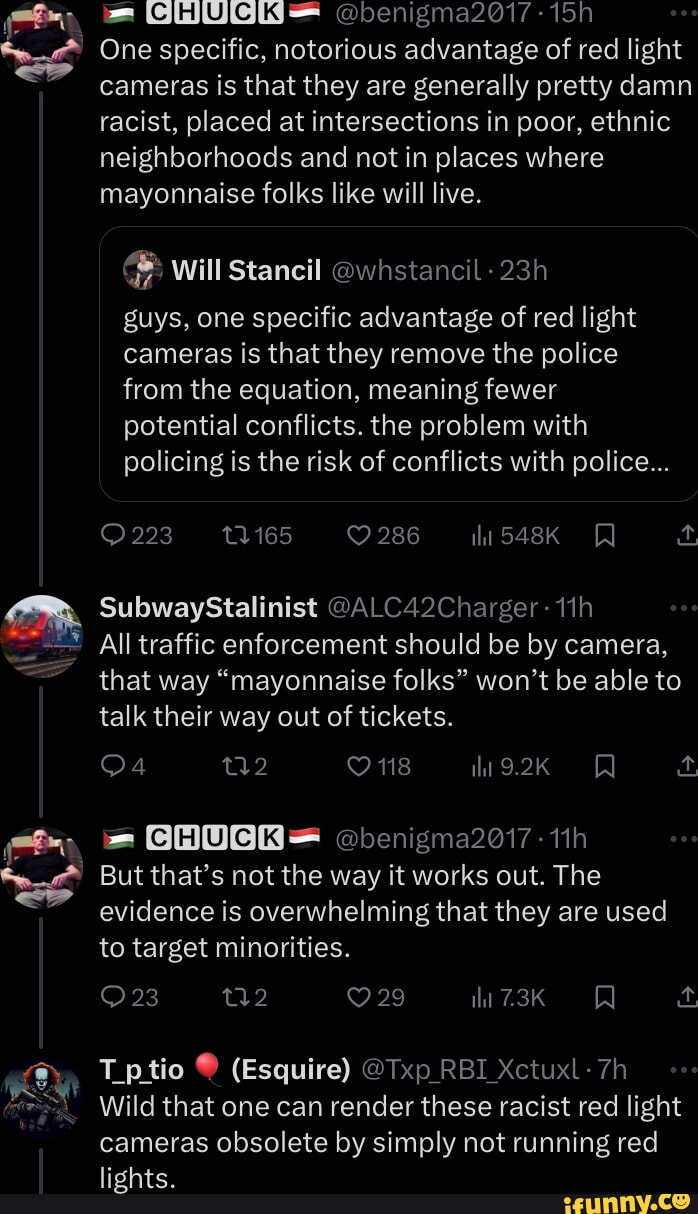The height and width of the screenshot is (1214, 698).
Task: Reply to the tweet with 223 comments
Action: coord(111,536)
